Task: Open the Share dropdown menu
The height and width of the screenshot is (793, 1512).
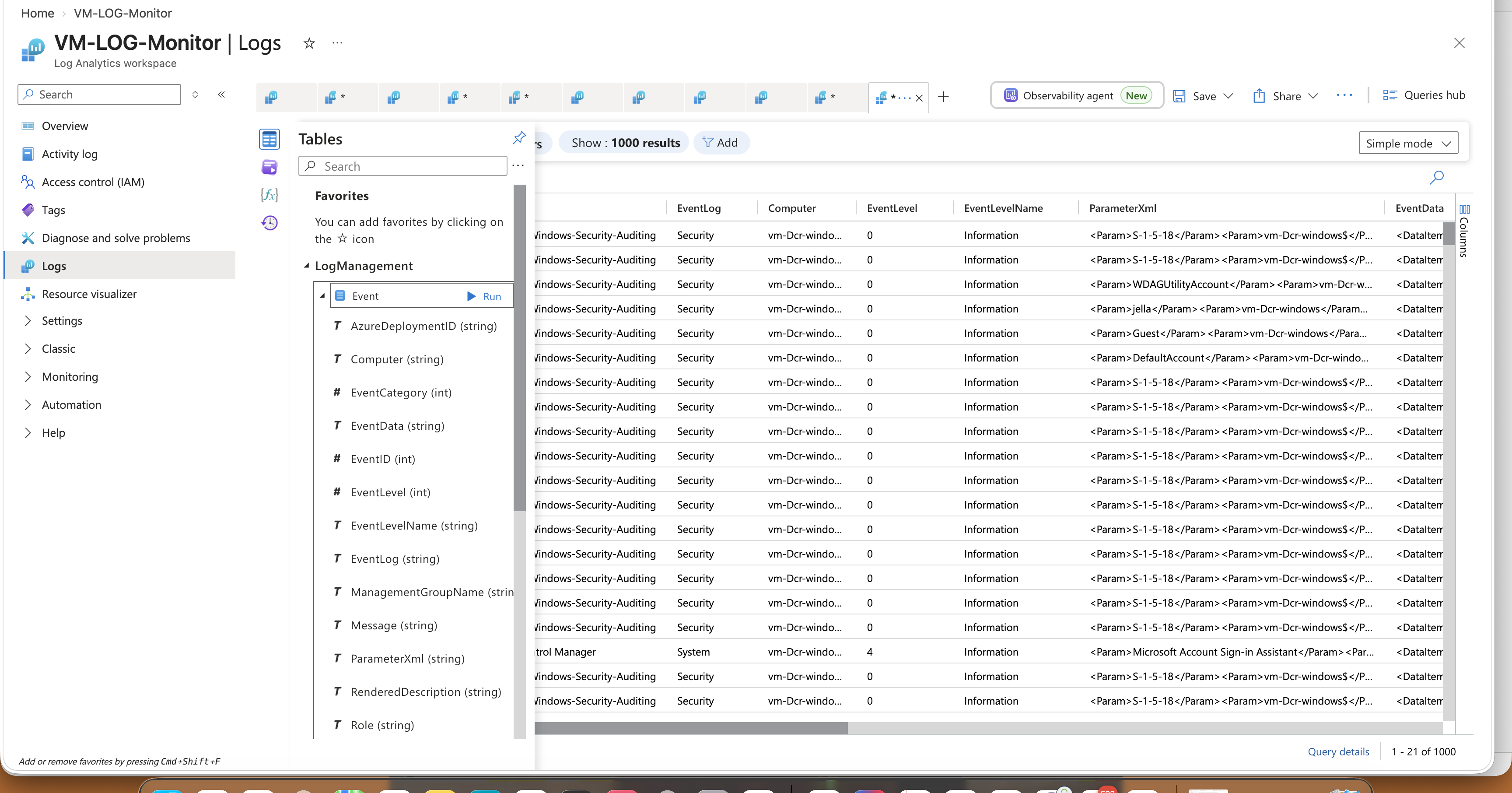Action: pos(1314,96)
